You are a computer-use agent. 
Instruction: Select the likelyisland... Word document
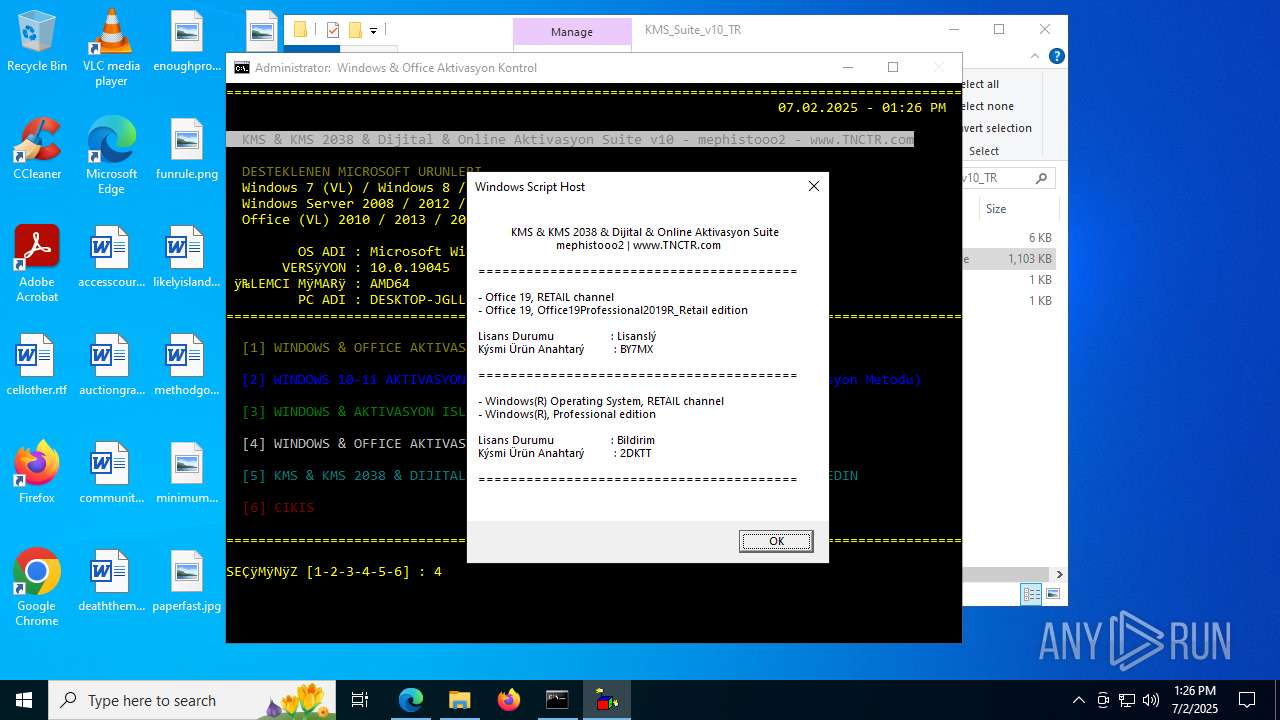coord(187,257)
